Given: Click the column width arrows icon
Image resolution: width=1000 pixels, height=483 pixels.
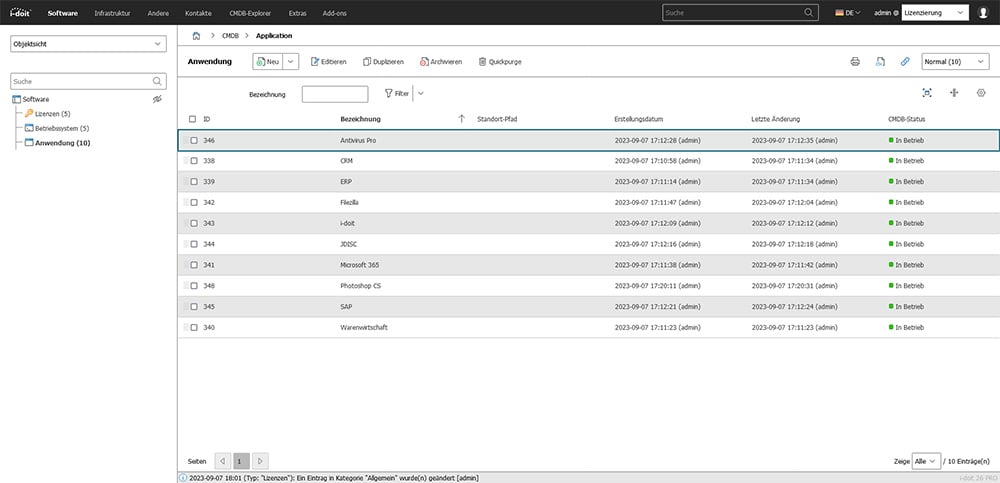Looking at the screenshot, I should (x=954, y=93).
